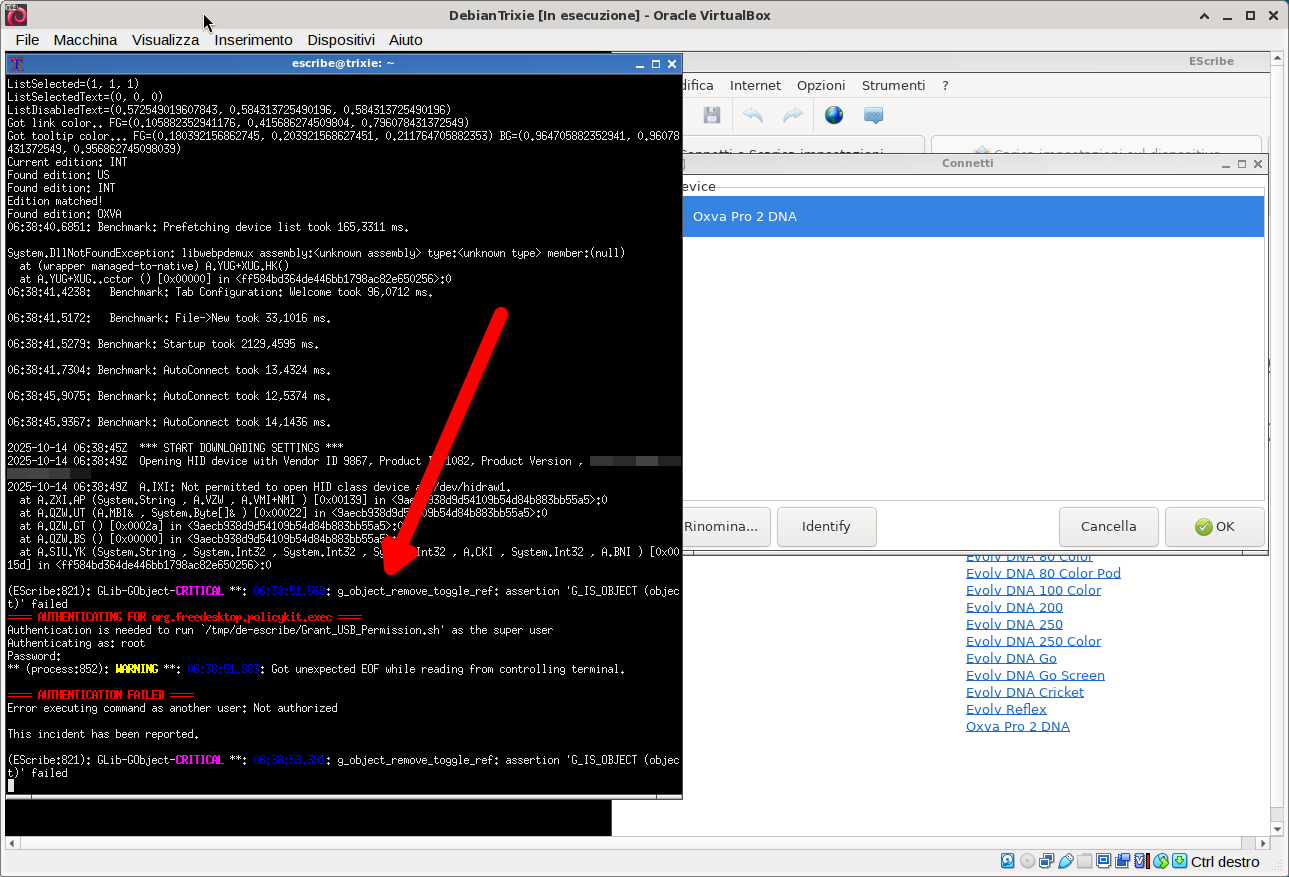This screenshot has height=877, width=1289.
Task: Select Oxva Pro 2 DNA in device list
Action: coord(745,217)
